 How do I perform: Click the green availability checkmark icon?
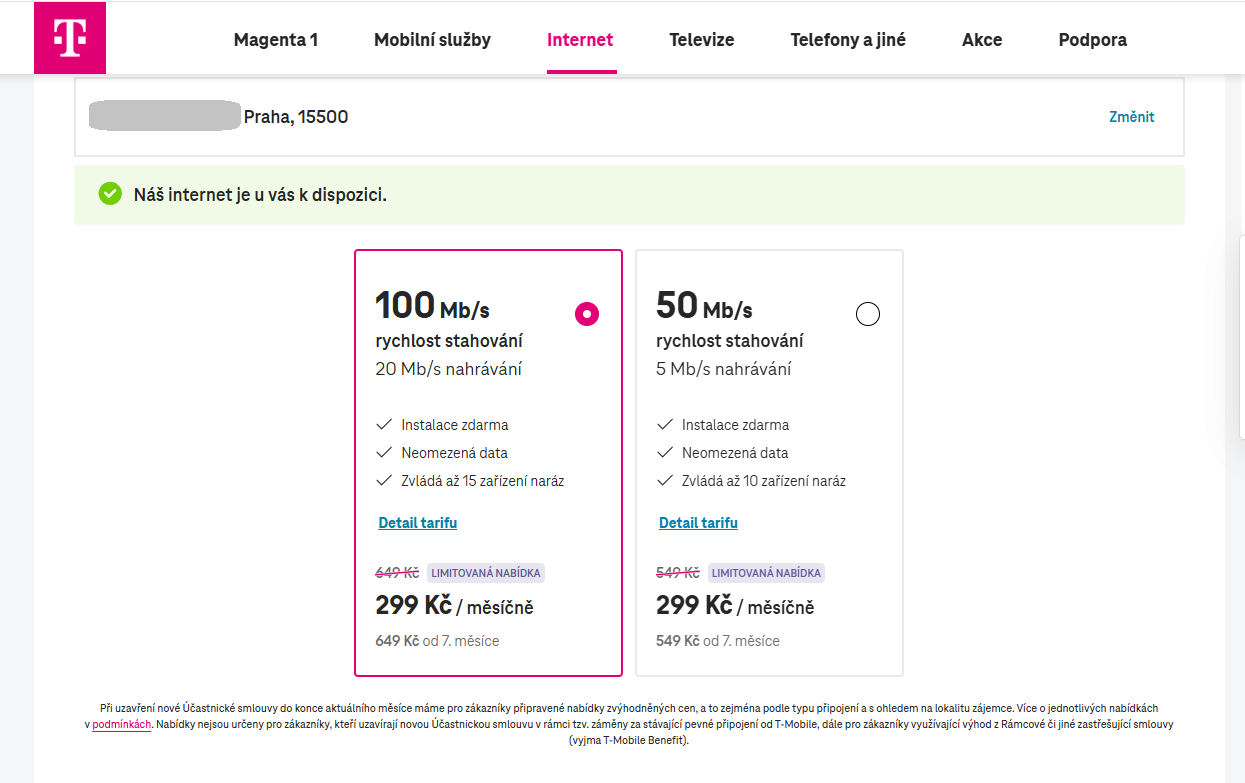(110, 194)
